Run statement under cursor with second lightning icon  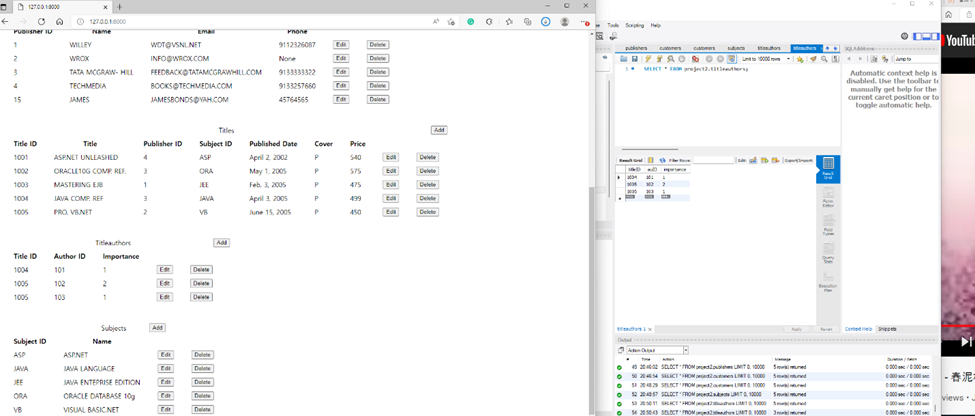click(x=659, y=59)
